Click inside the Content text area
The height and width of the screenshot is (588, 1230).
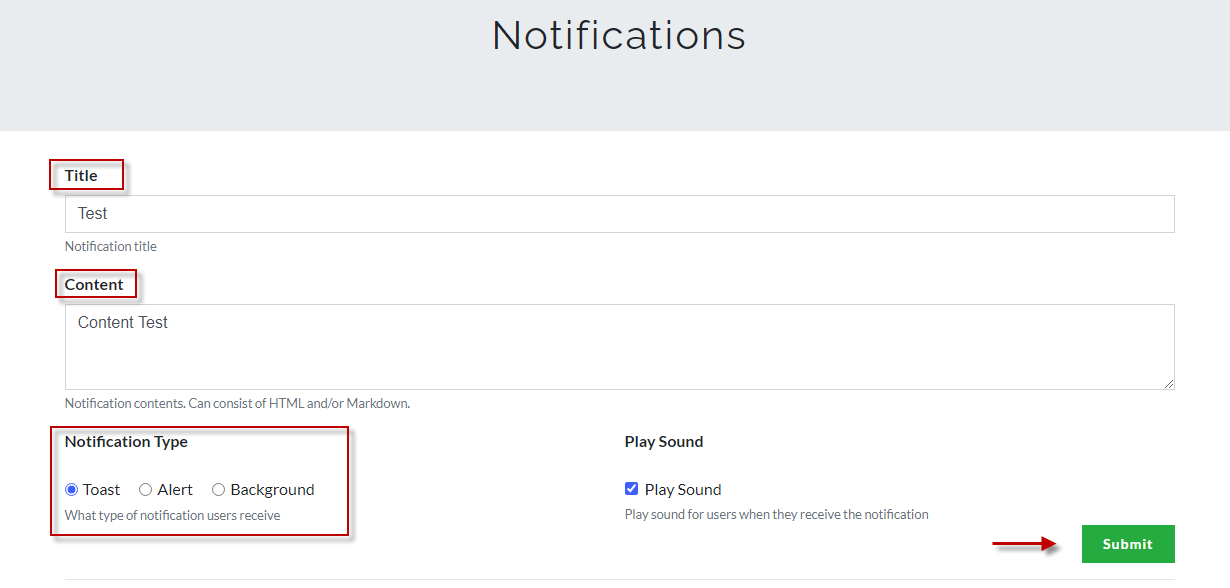619,346
